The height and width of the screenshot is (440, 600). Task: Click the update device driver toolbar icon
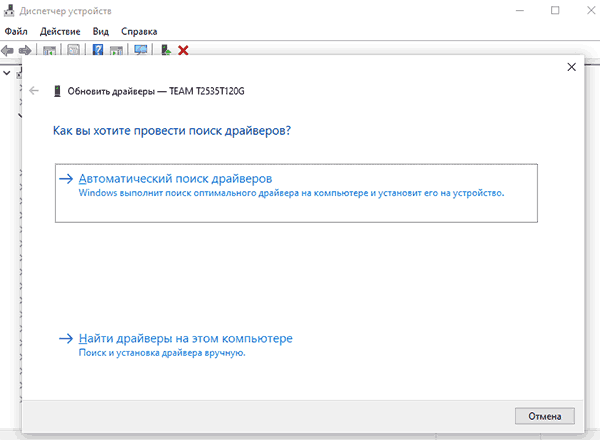[166, 50]
